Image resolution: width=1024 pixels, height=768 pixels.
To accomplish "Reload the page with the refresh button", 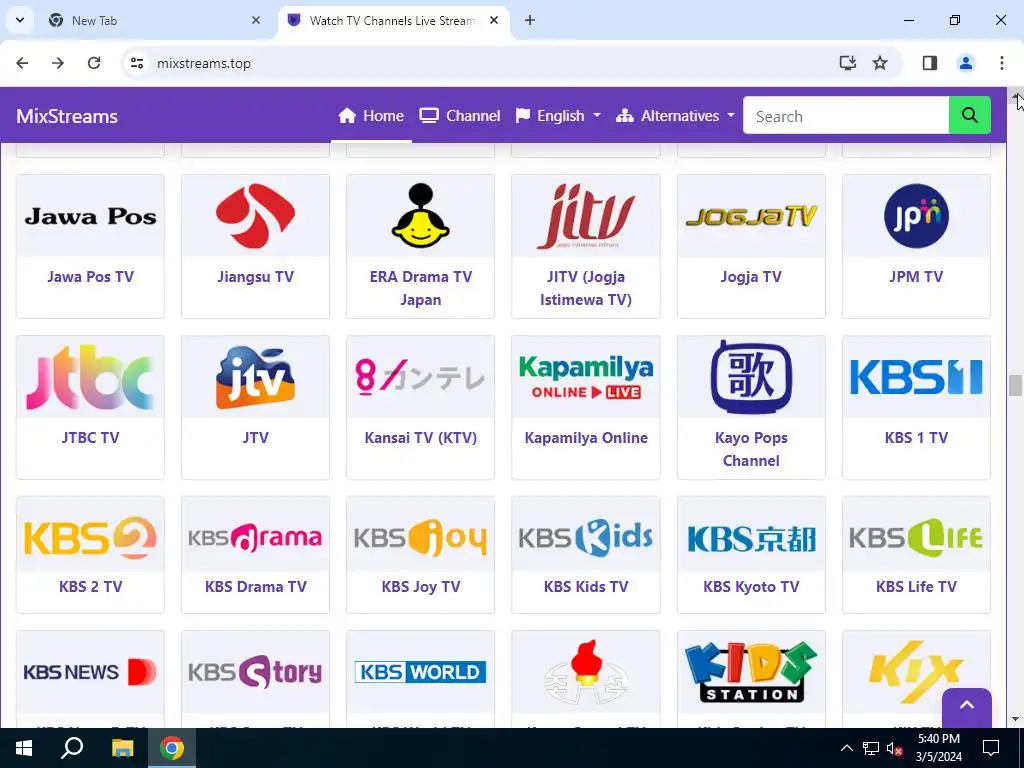I will point(94,63).
